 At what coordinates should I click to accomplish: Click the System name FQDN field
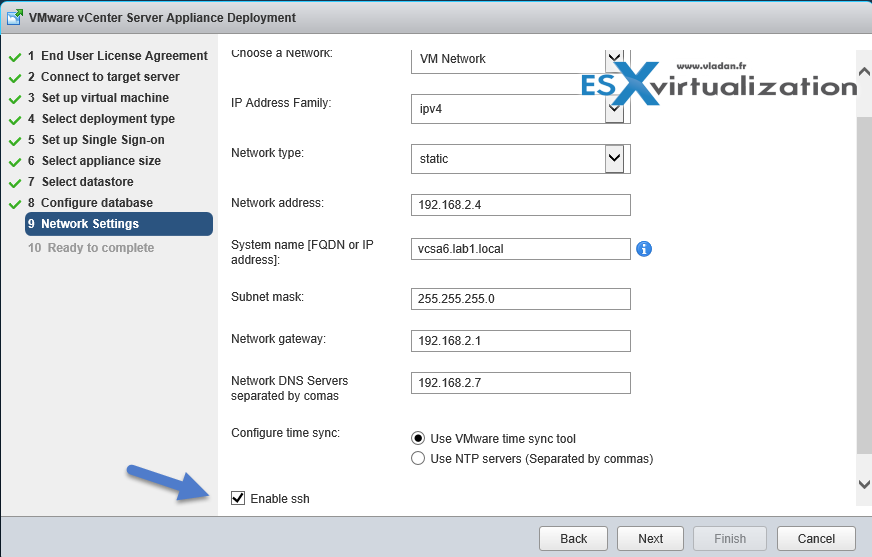coord(521,249)
